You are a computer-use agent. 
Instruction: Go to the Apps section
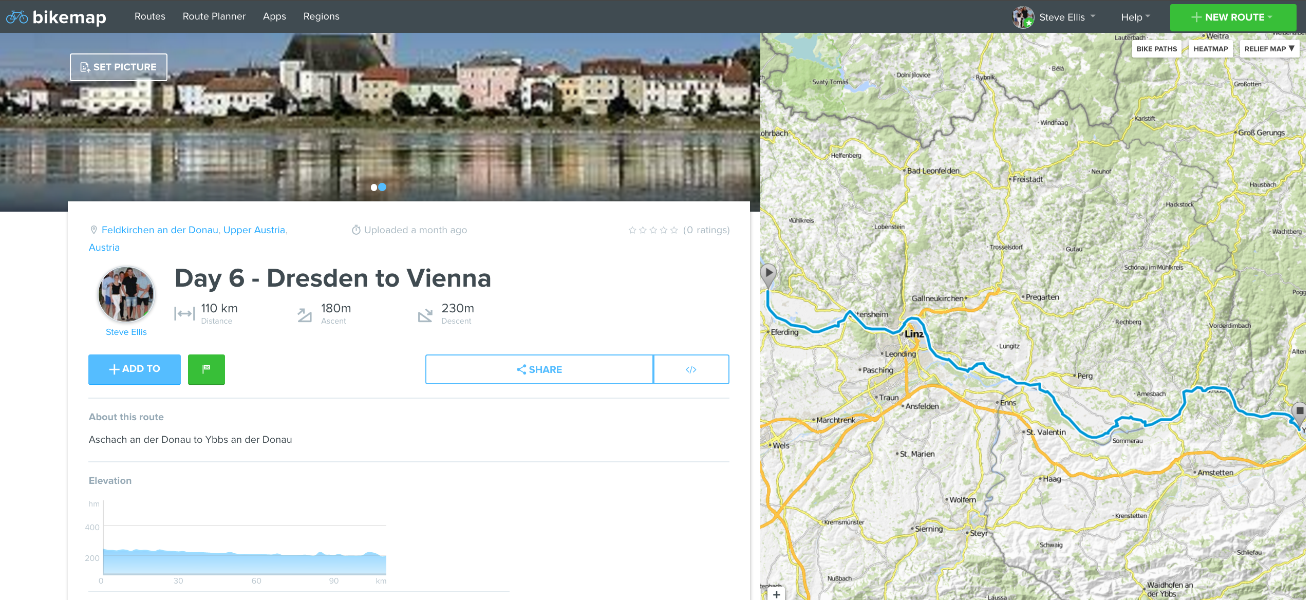tap(274, 17)
